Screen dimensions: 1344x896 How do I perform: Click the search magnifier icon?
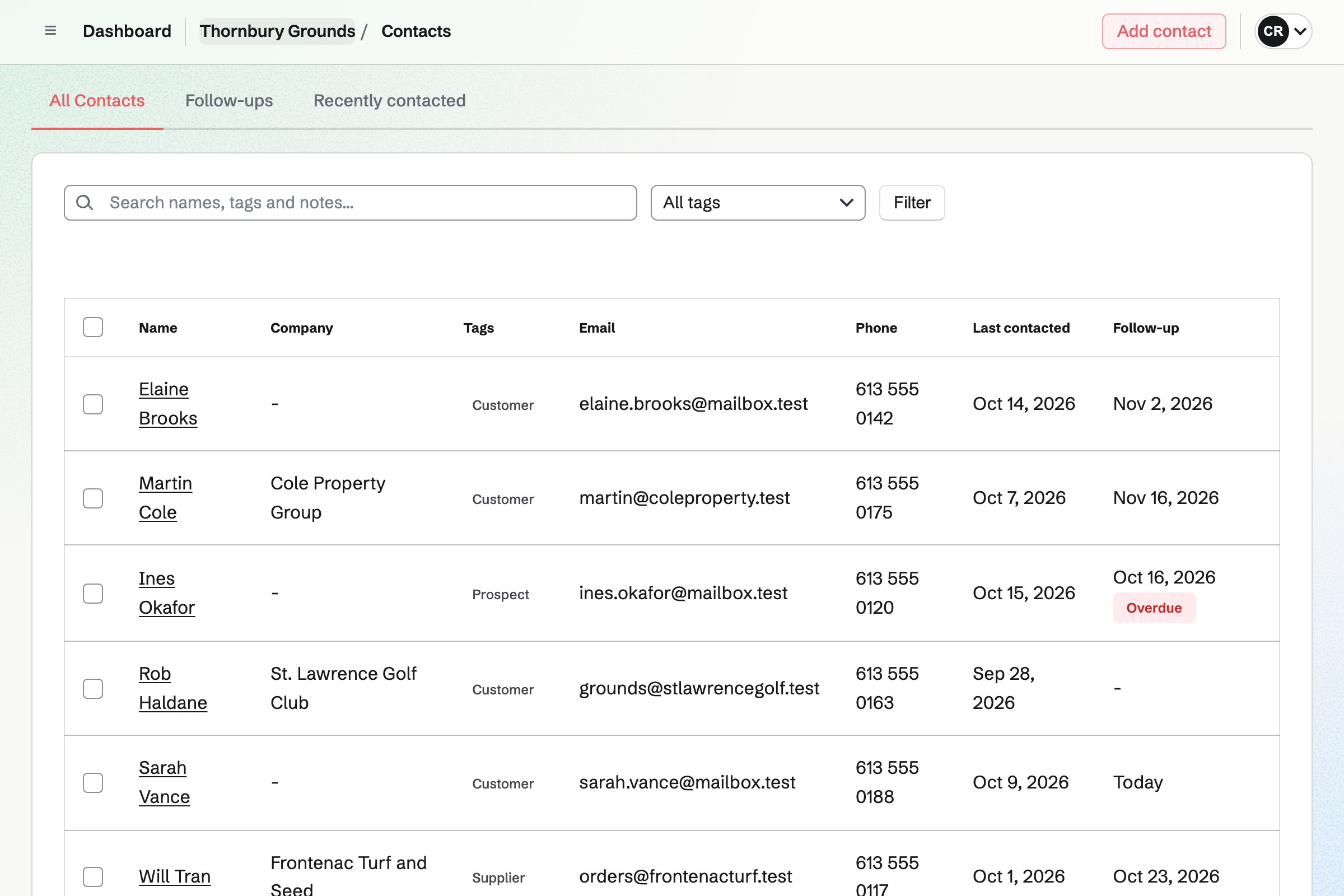85,202
